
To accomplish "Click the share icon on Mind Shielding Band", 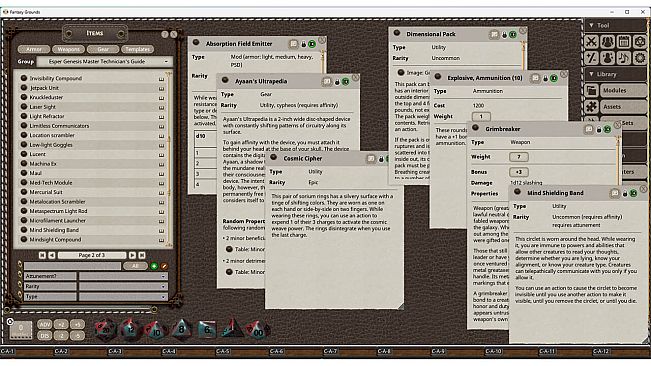I will [615, 193].
